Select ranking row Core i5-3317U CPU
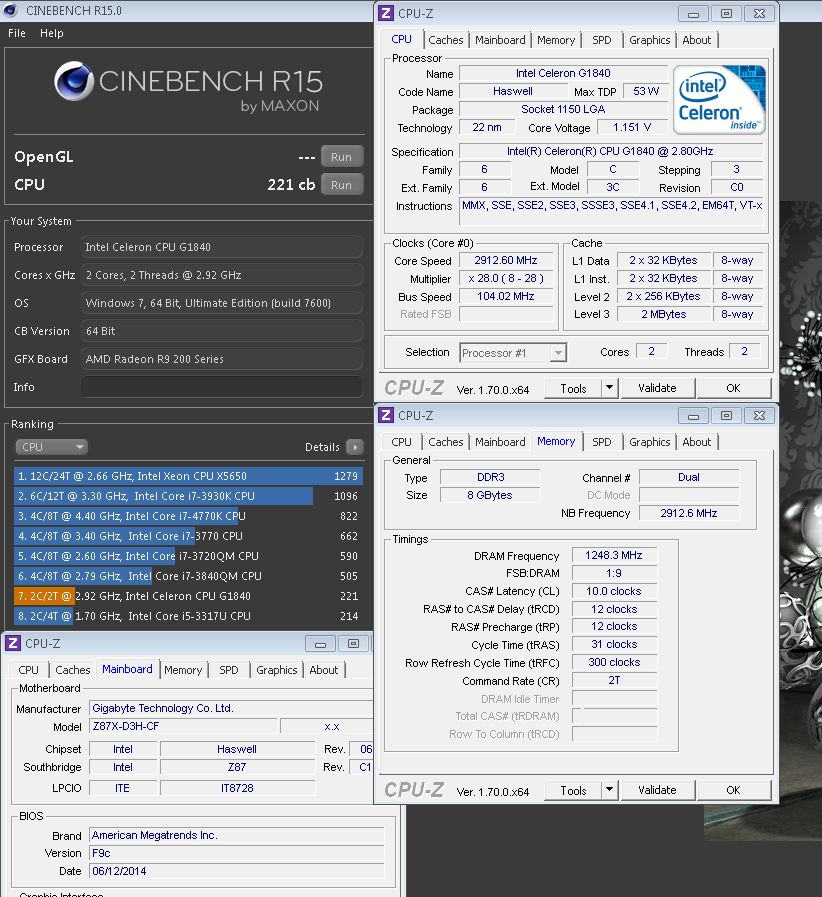822x897 pixels. (x=188, y=616)
